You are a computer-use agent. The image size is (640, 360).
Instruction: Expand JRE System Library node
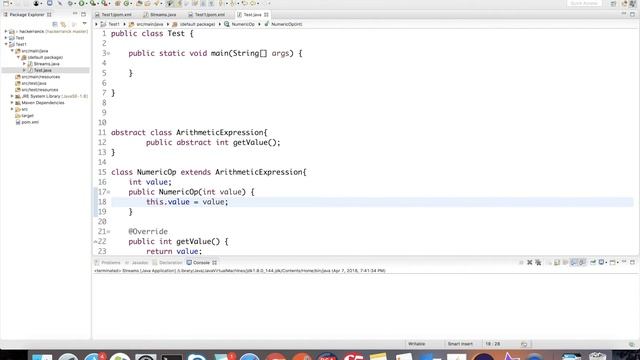click(12, 96)
